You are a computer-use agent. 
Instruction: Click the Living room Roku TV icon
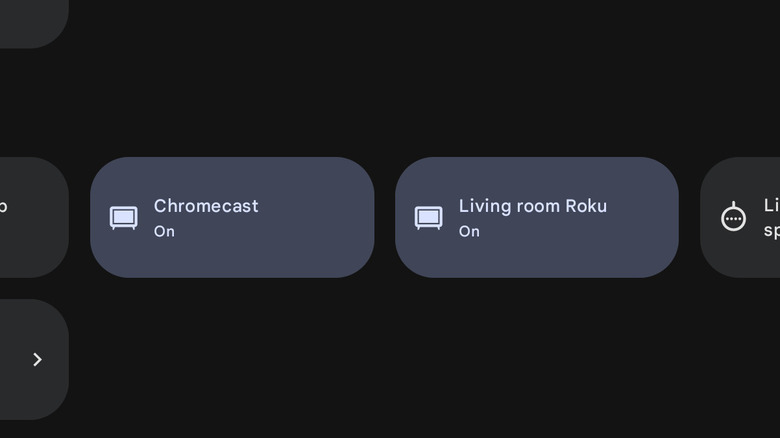click(x=429, y=218)
